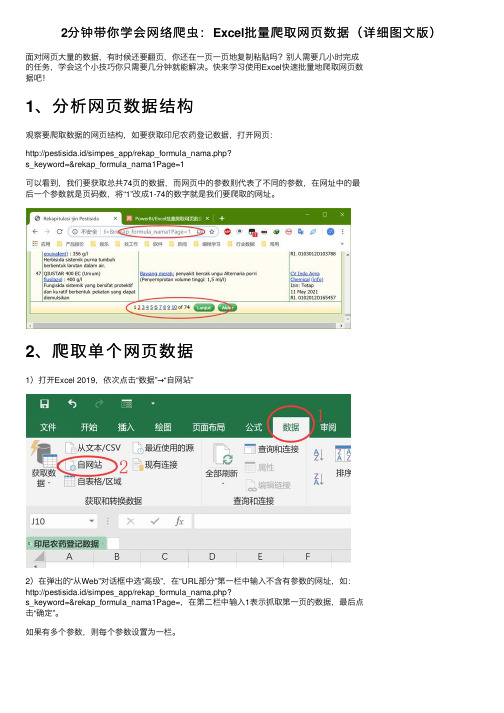Select the 印尼农药登记数据 sheet tab
This screenshot has height=713, width=504.
(x=66, y=543)
